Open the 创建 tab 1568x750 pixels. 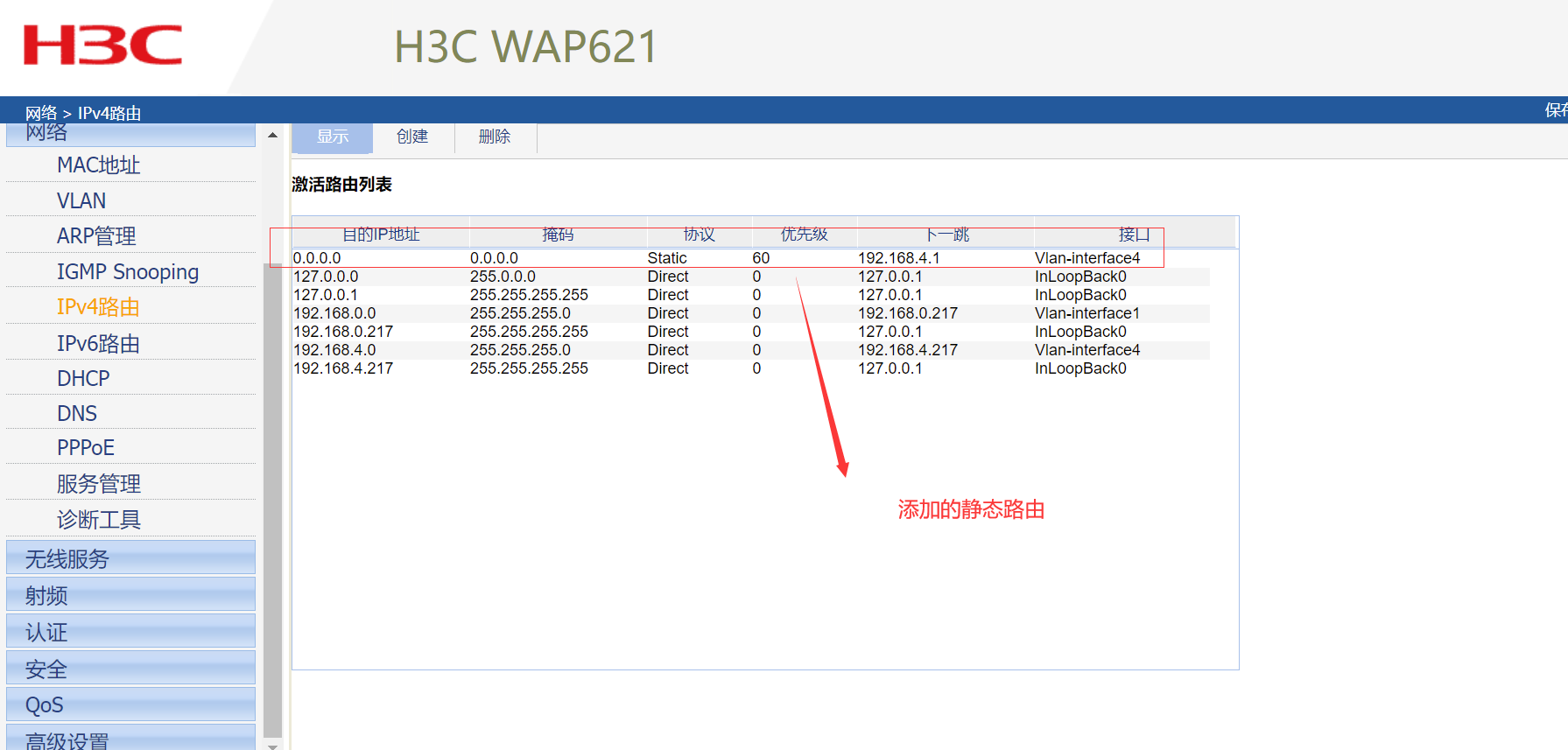coord(412,137)
